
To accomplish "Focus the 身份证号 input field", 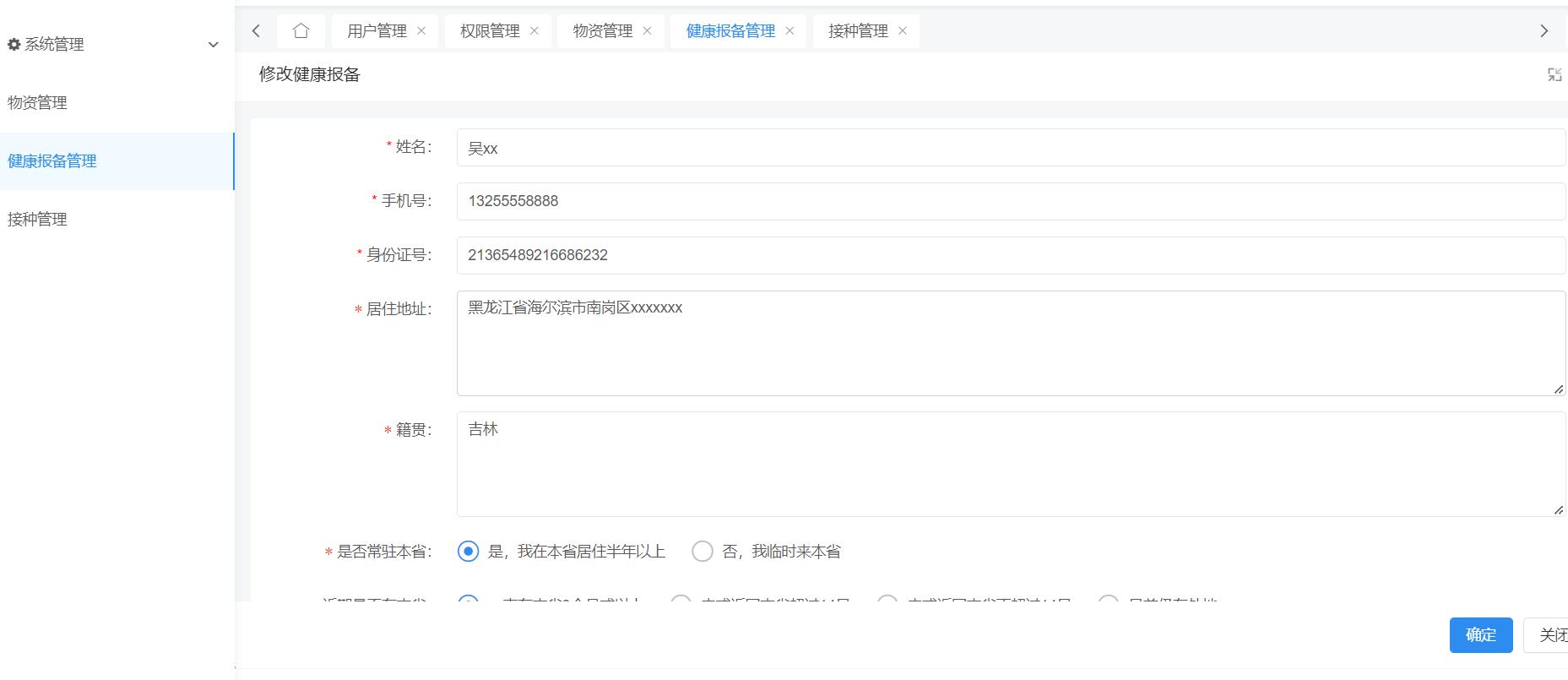I will tap(1011, 255).
